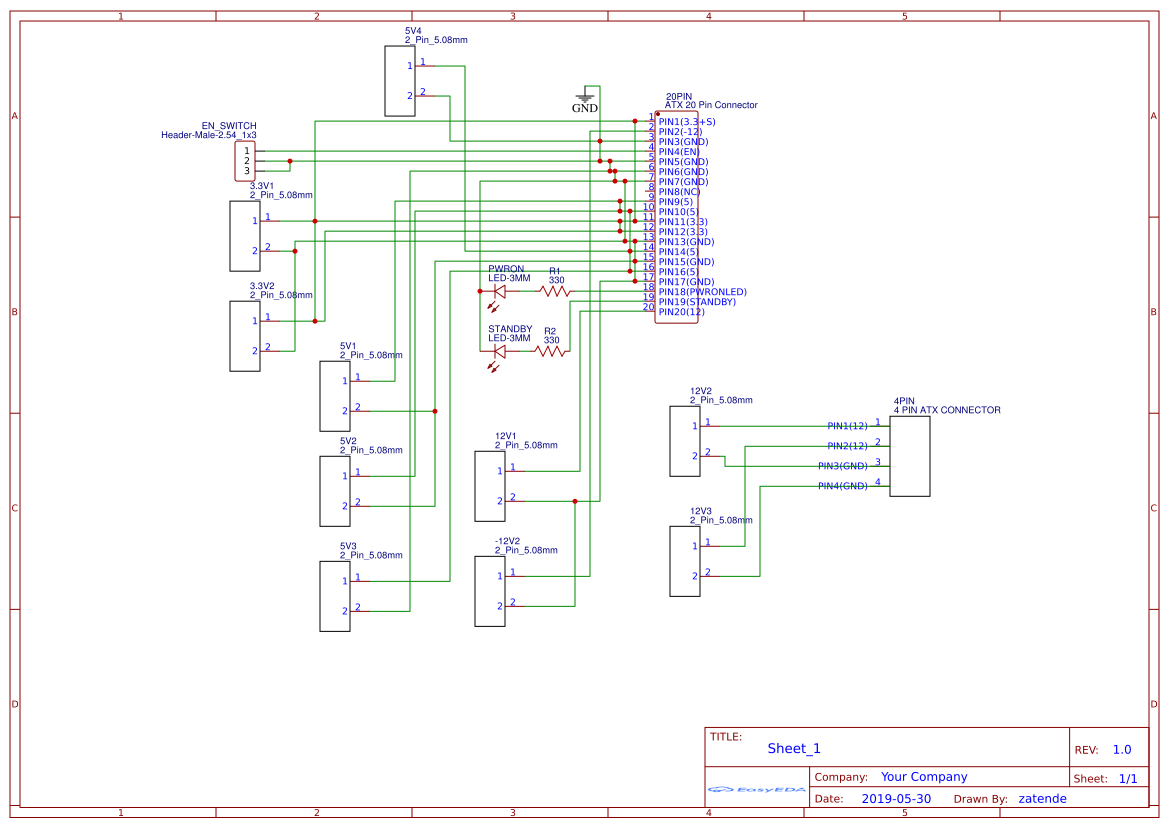The width and height of the screenshot is (1169, 828).
Task: Select the 3.3V1 connector symbol
Action: point(244,235)
